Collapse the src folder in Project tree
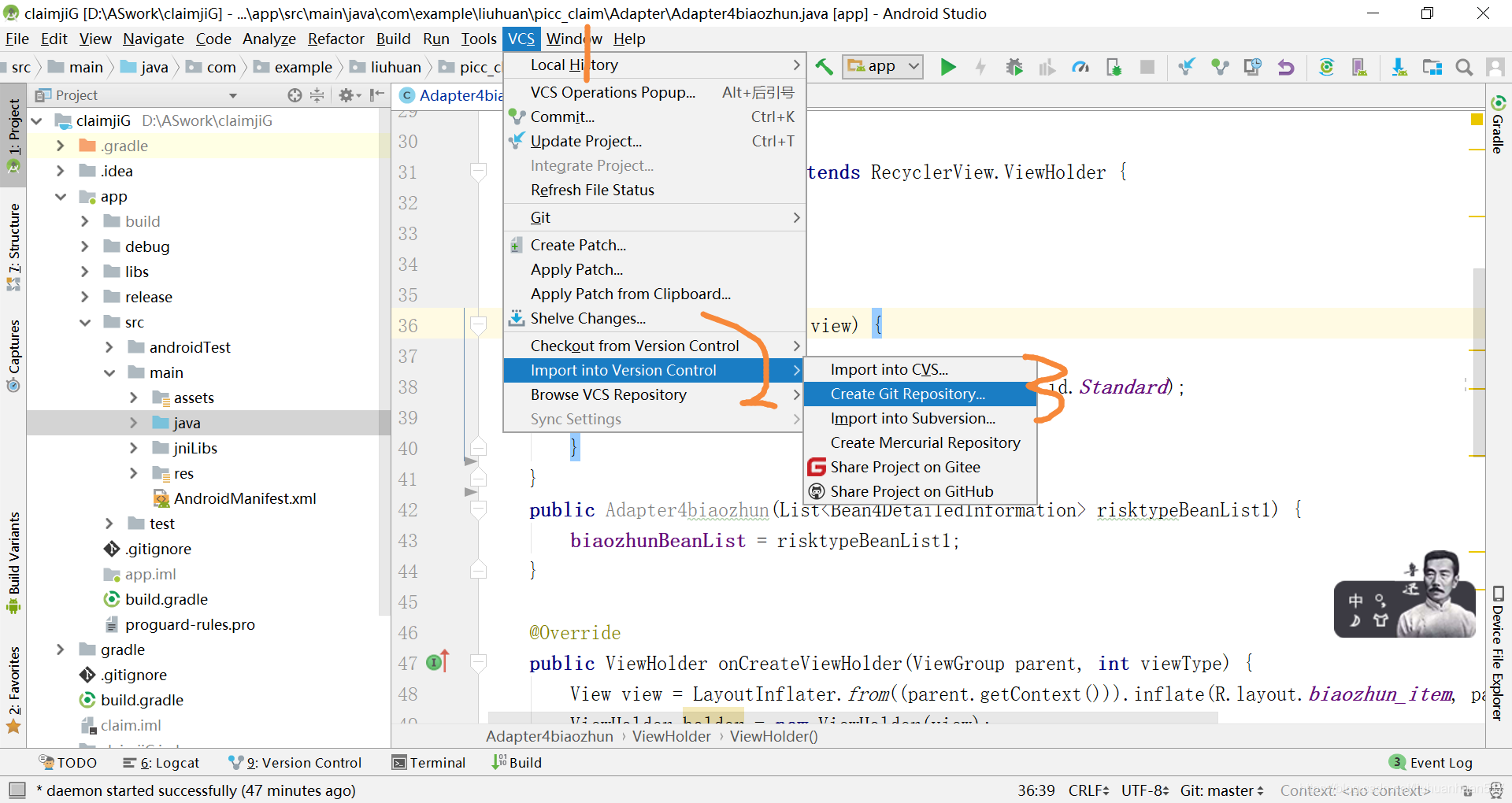1512x803 pixels. pos(85,322)
